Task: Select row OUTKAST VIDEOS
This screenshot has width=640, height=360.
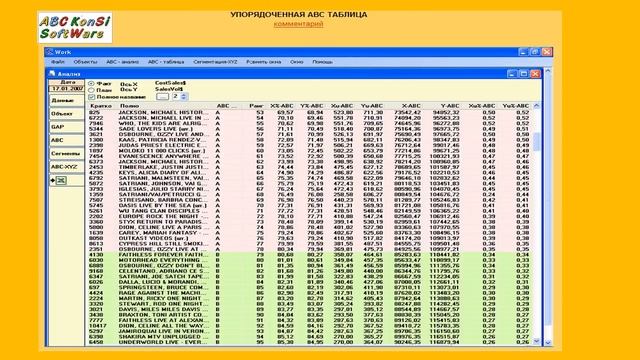Action: click(308, 238)
